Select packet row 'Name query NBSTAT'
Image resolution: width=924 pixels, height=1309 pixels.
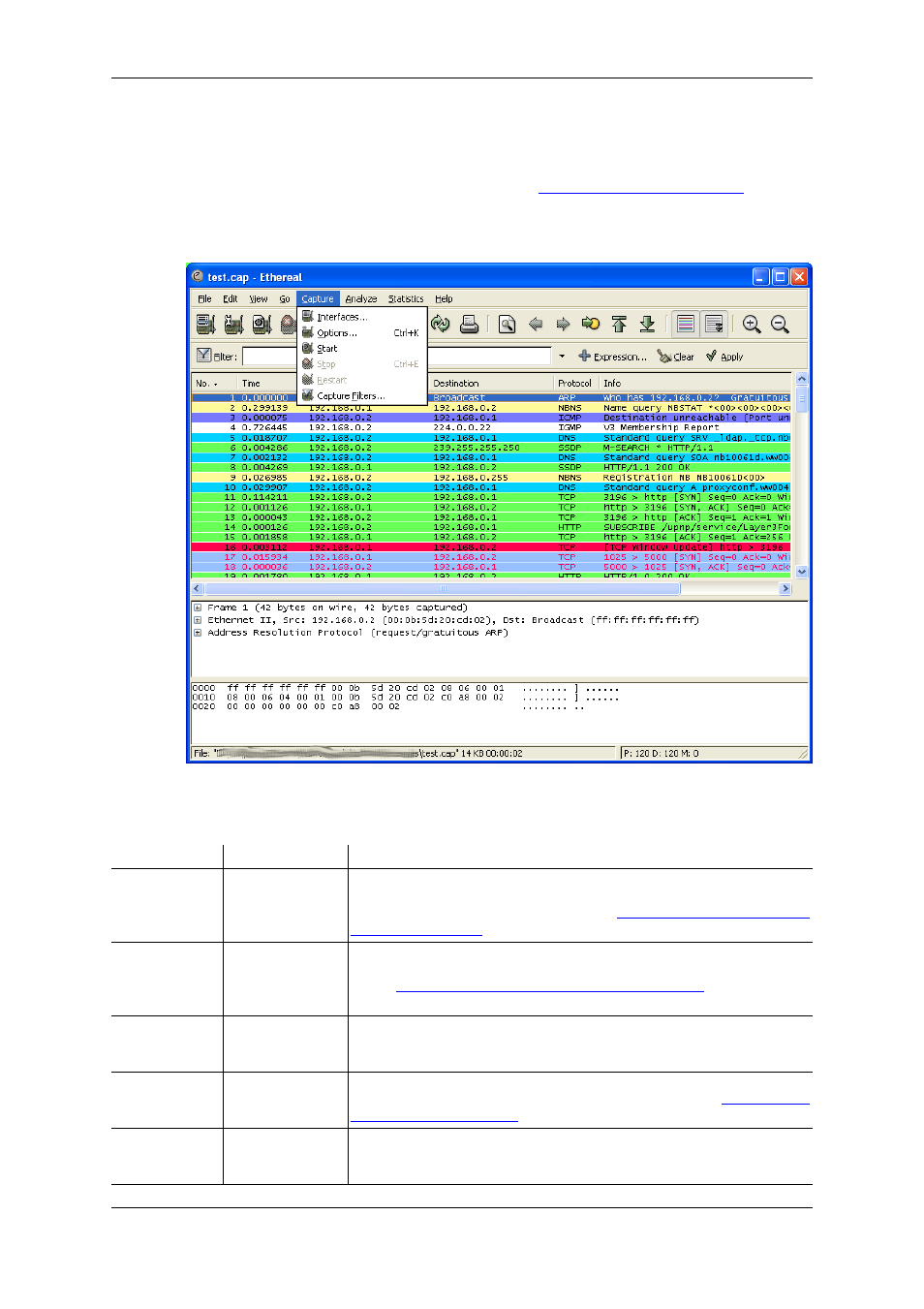click(491, 408)
